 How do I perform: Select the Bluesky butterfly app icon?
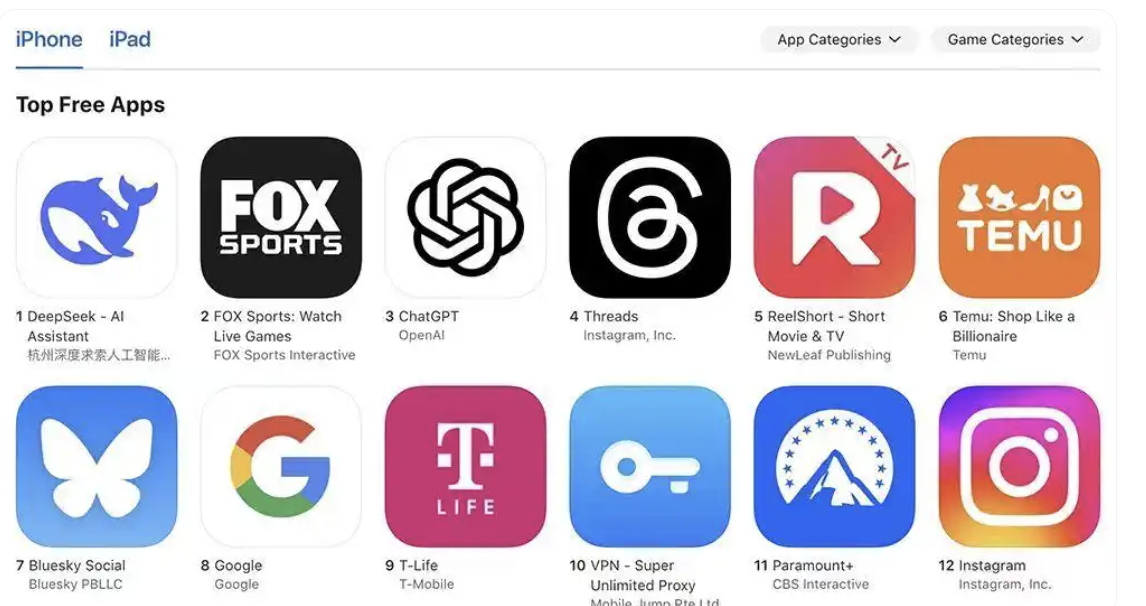click(96, 466)
